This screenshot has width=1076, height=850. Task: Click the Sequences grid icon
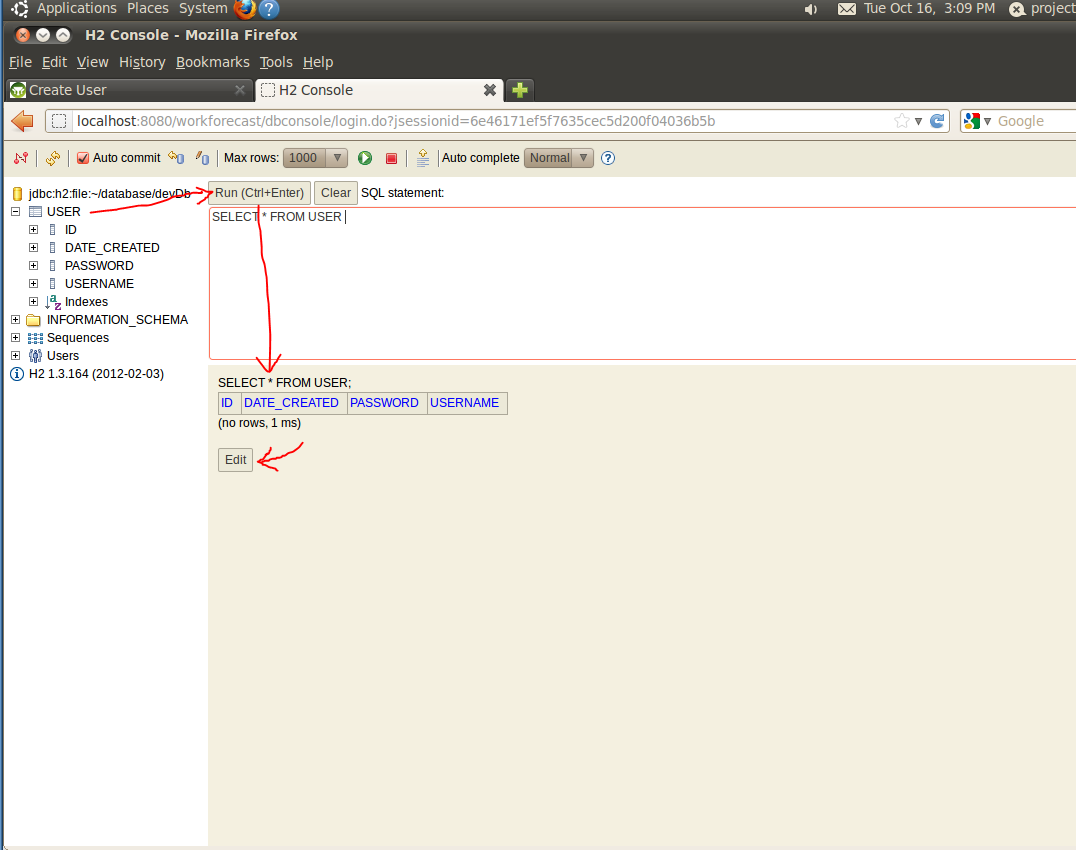pos(35,338)
